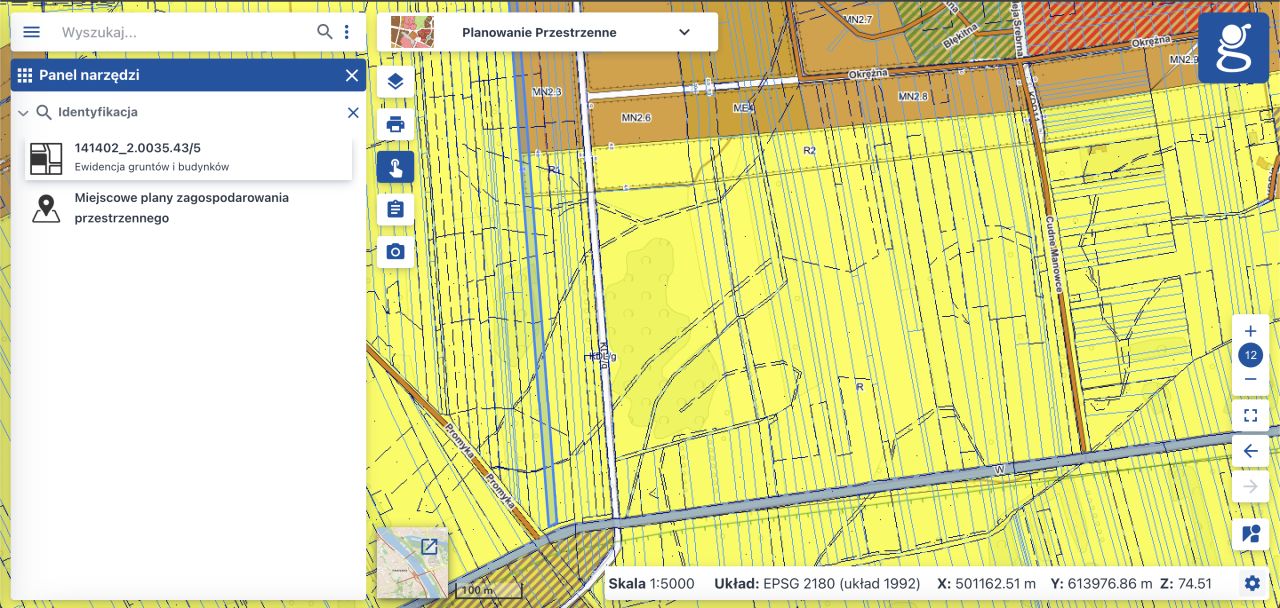This screenshot has width=1280, height=608.
Task: Click the parcel registry icon
Action: (46, 158)
